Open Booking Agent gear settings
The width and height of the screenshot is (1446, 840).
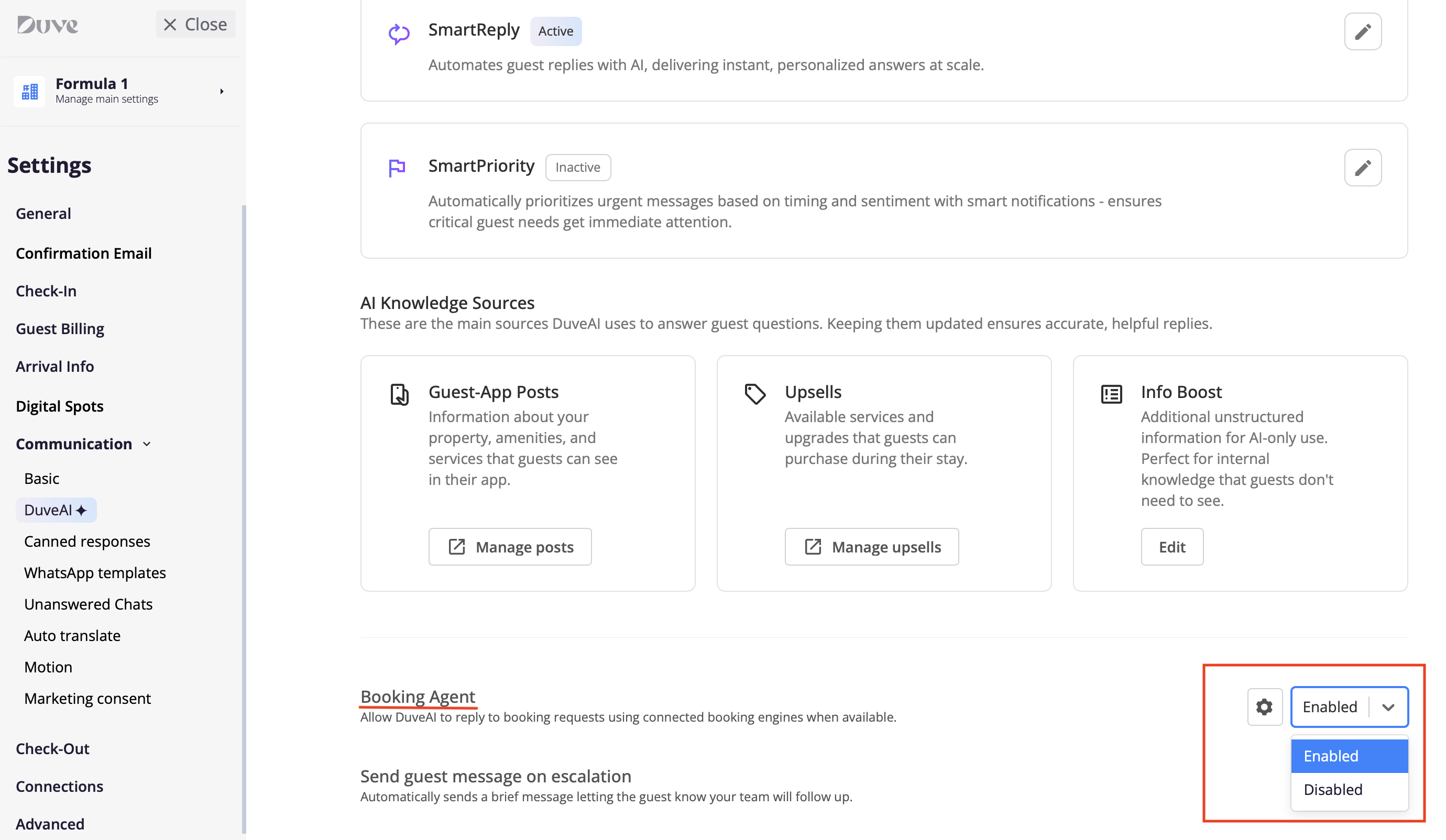(x=1264, y=706)
